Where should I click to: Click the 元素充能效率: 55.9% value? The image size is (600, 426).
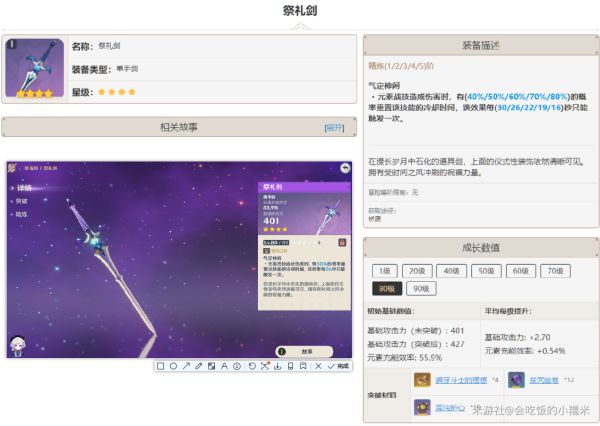(x=404, y=357)
